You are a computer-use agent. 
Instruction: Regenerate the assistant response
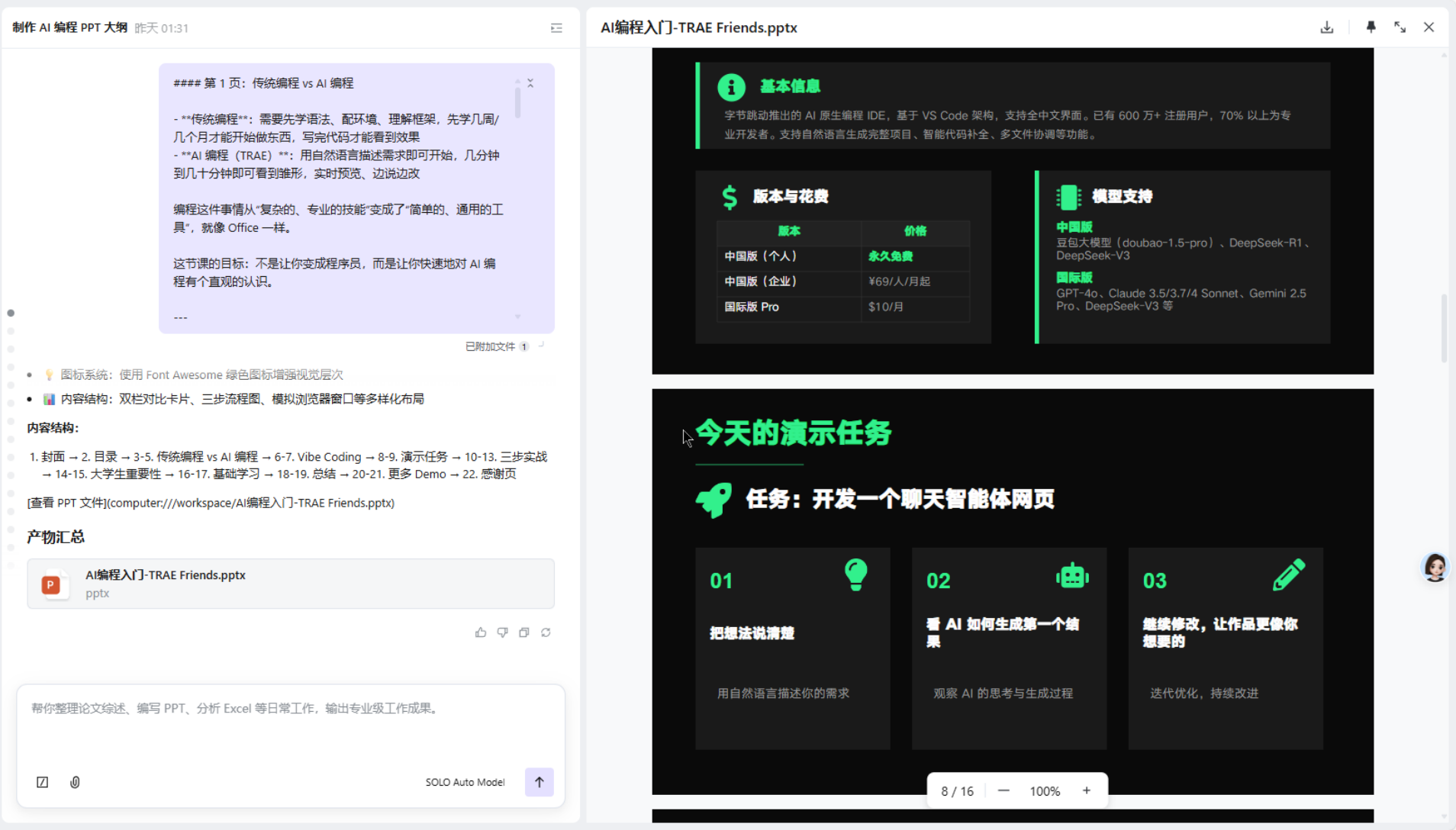[x=546, y=632]
